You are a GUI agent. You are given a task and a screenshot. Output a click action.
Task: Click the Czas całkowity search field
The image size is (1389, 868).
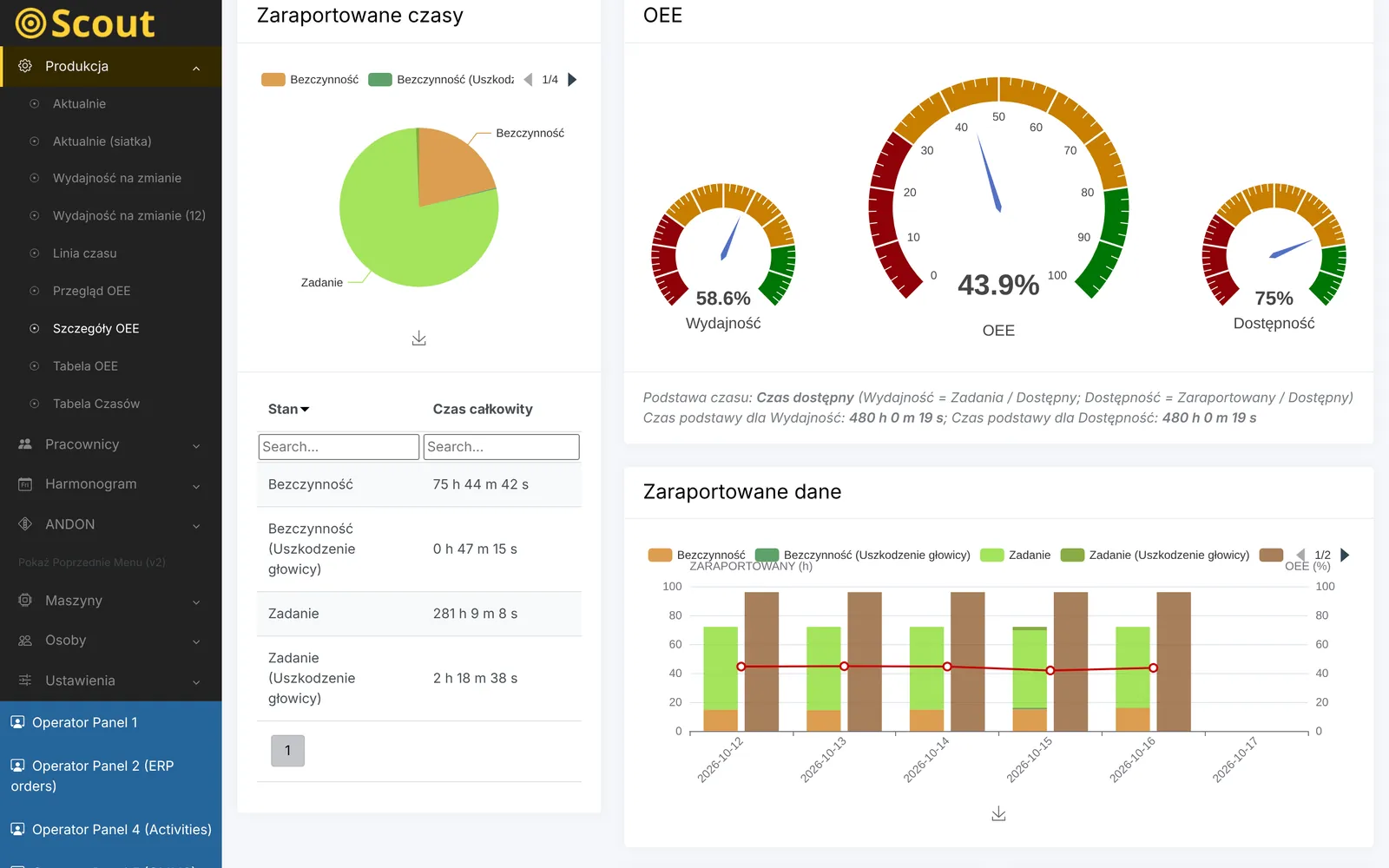point(501,447)
